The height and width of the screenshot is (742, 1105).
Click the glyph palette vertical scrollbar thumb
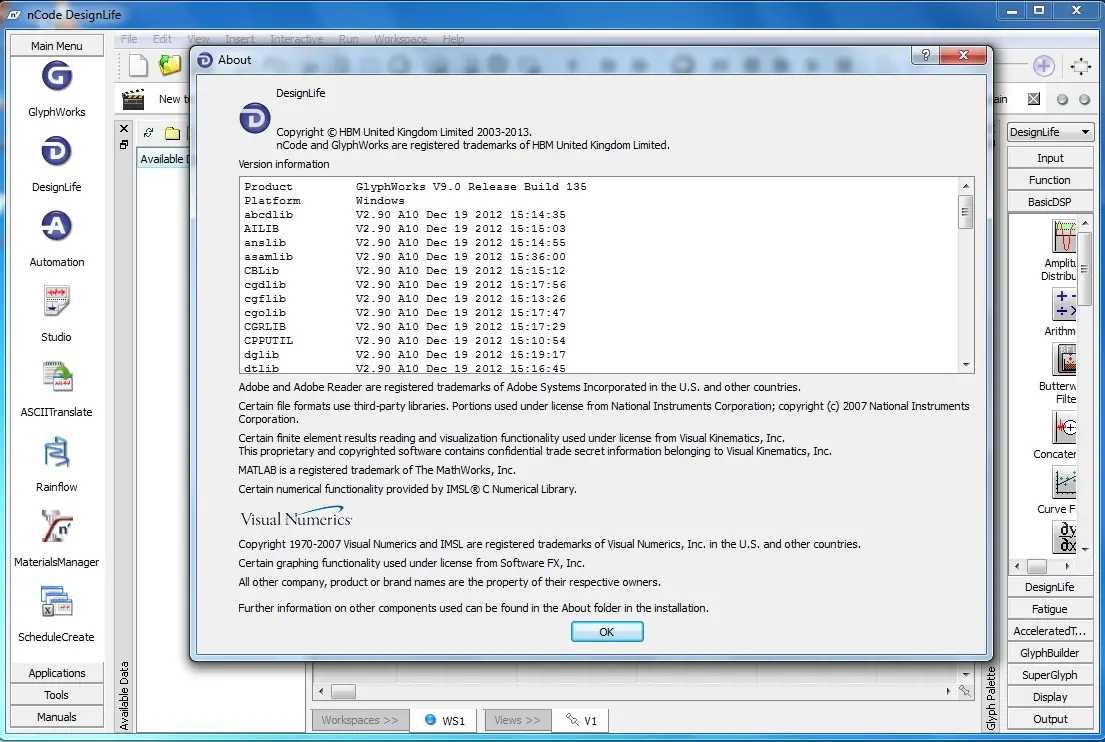1085,268
